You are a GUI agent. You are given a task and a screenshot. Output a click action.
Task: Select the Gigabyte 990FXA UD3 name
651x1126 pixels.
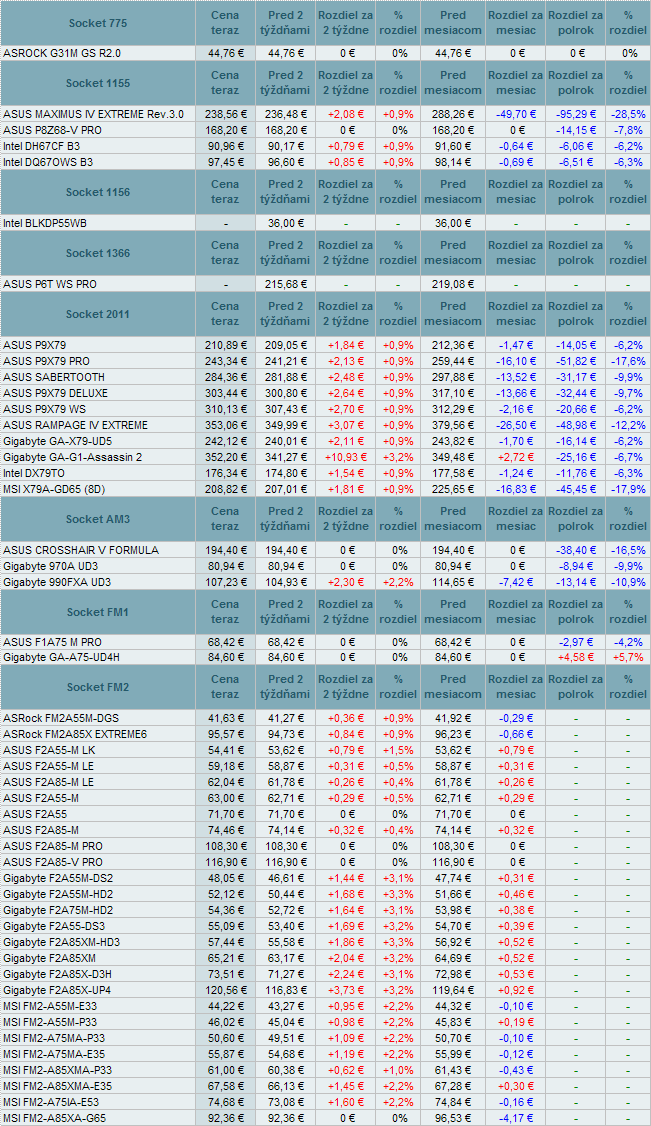57,582
